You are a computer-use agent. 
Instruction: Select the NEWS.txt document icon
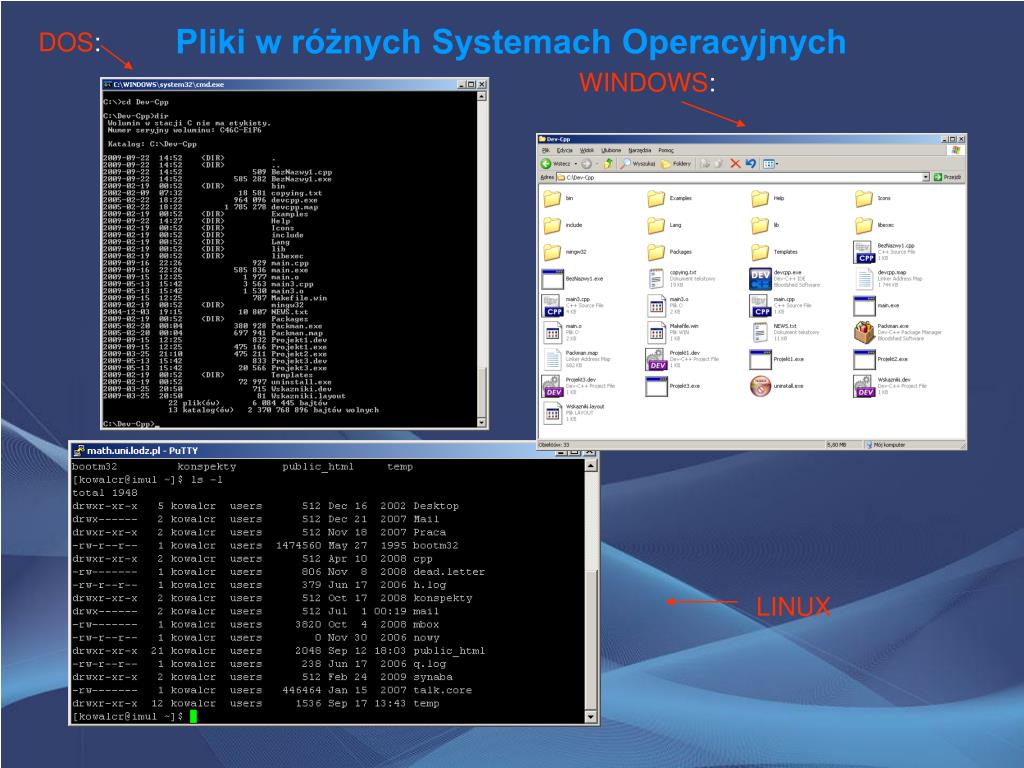[760, 332]
